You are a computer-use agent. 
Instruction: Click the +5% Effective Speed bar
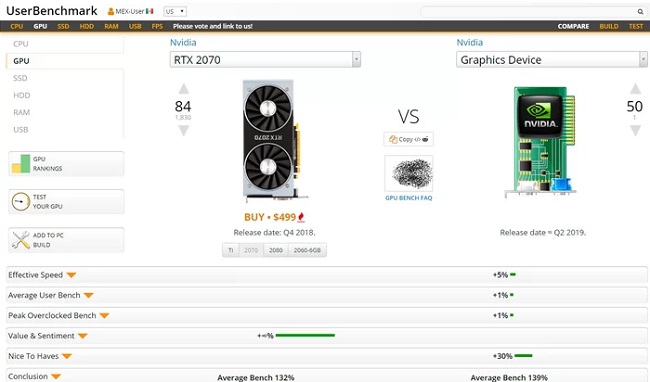click(513, 274)
